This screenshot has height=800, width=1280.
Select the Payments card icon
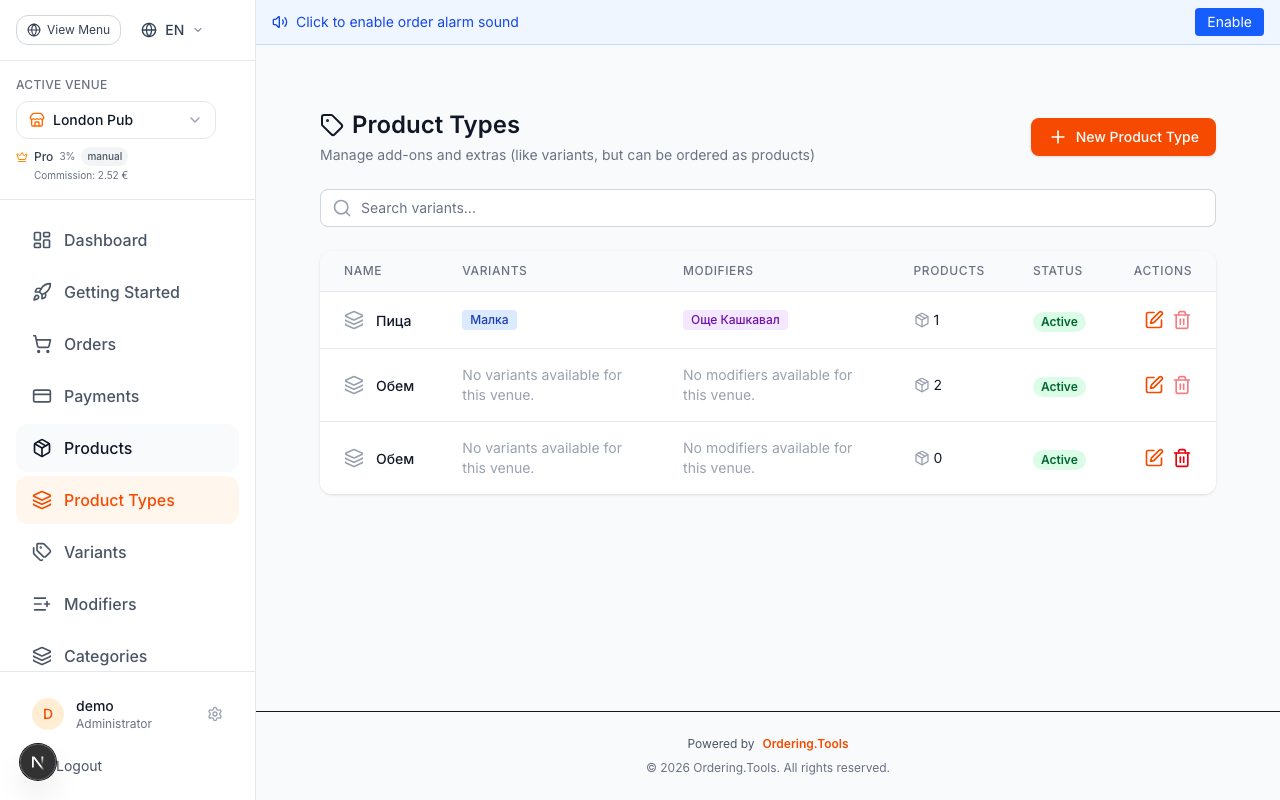coord(41,396)
